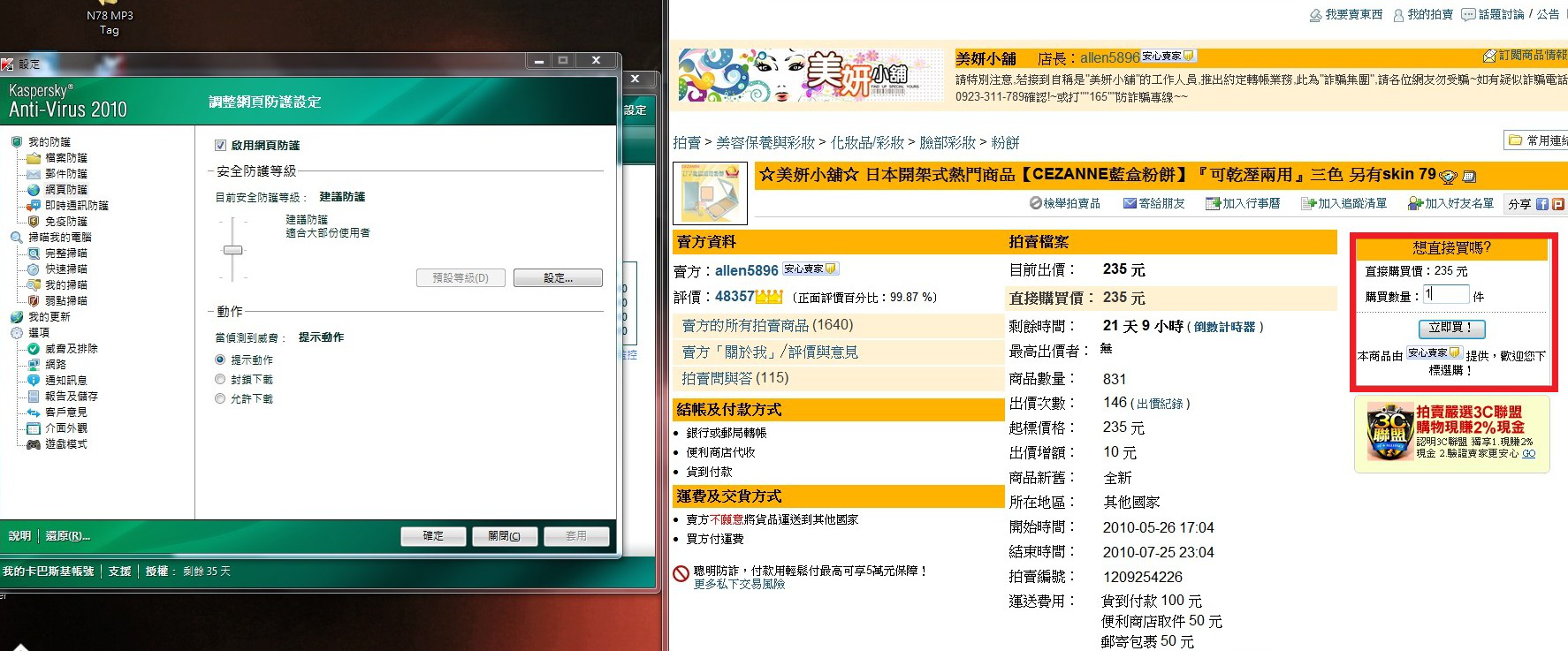Viewport: 1568px width, 651px height.
Task: Collapse the 我的防護 tree section
Action: (x=17, y=142)
